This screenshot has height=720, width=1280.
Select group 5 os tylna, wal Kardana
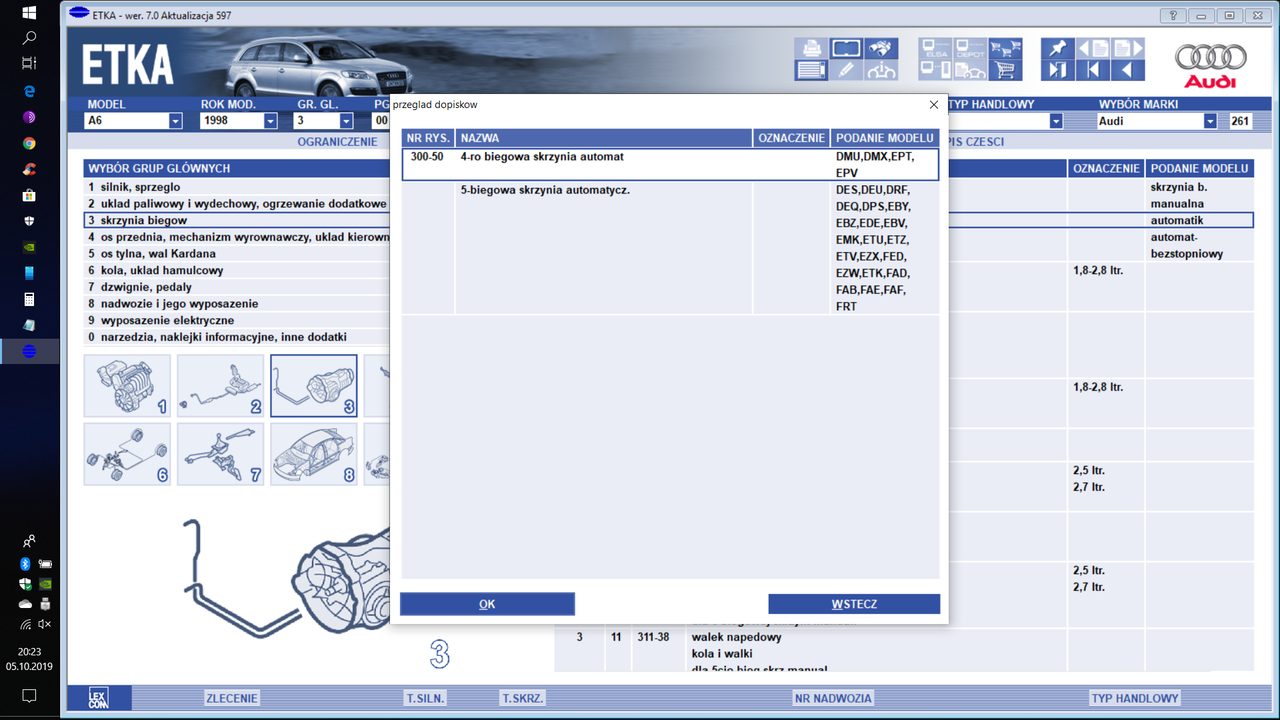[x=237, y=254]
